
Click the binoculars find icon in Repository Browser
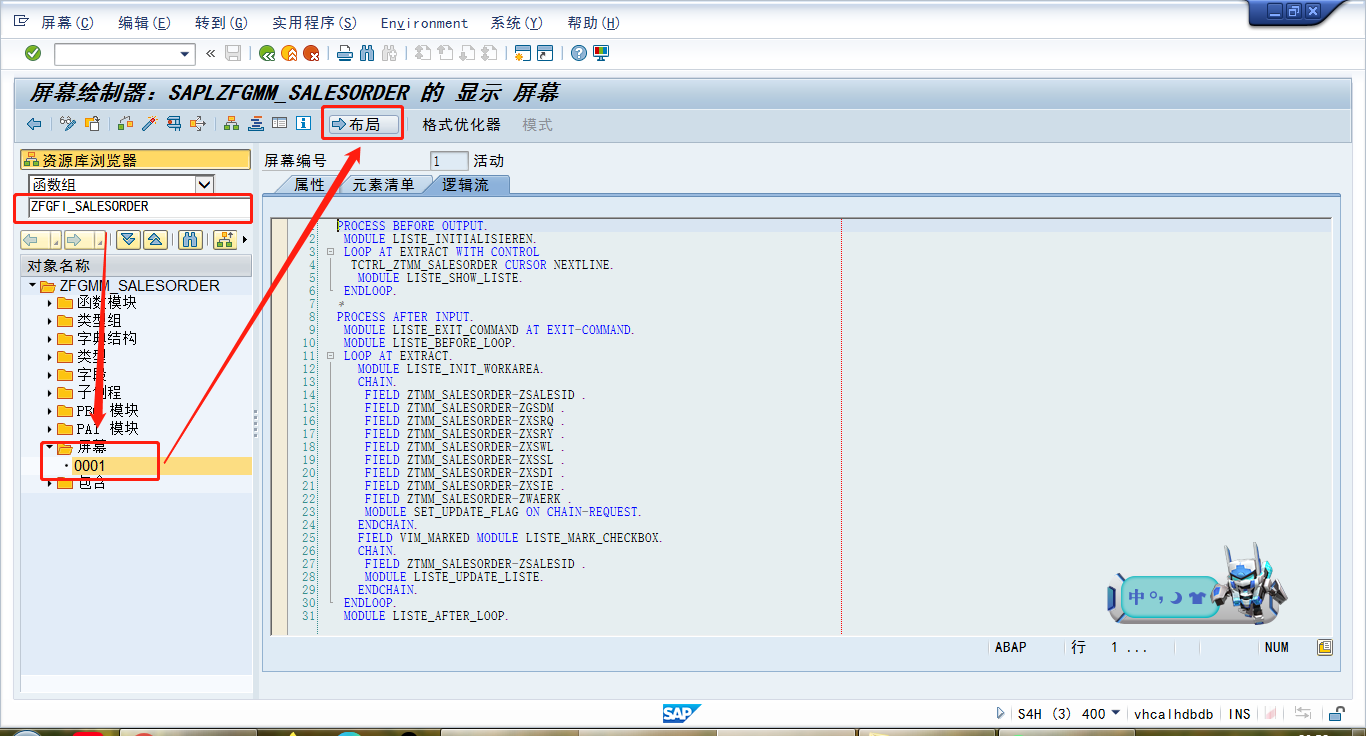pyautogui.click(x=191, y=240)
